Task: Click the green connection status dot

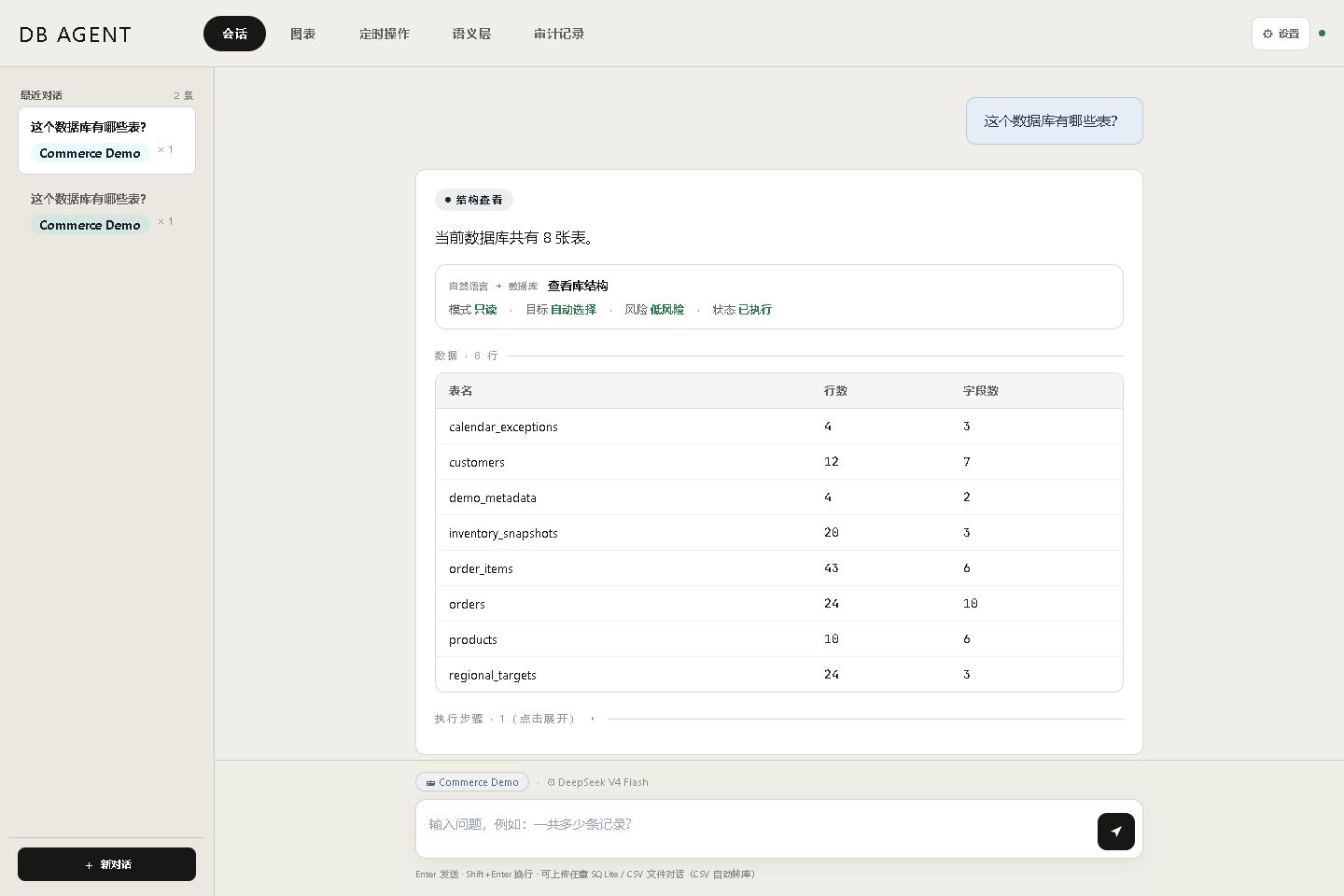Action: tap(1322, 34)
